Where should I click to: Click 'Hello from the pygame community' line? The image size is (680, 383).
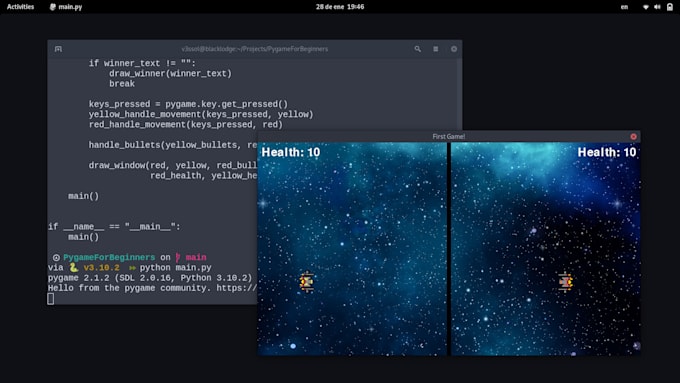(x=153, y=288)
